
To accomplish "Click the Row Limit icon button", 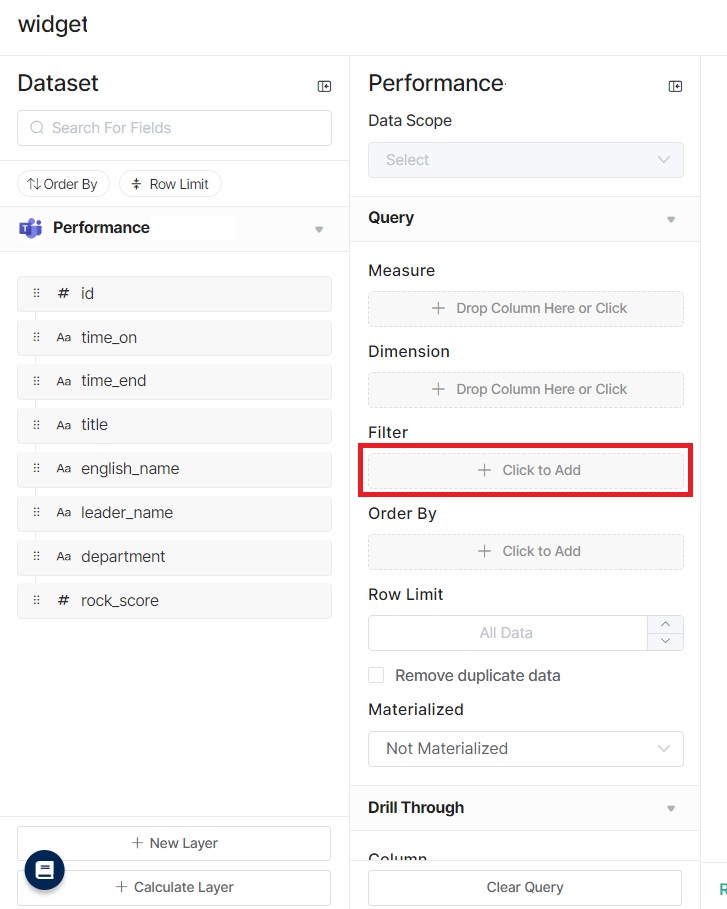I will (170, 183).
